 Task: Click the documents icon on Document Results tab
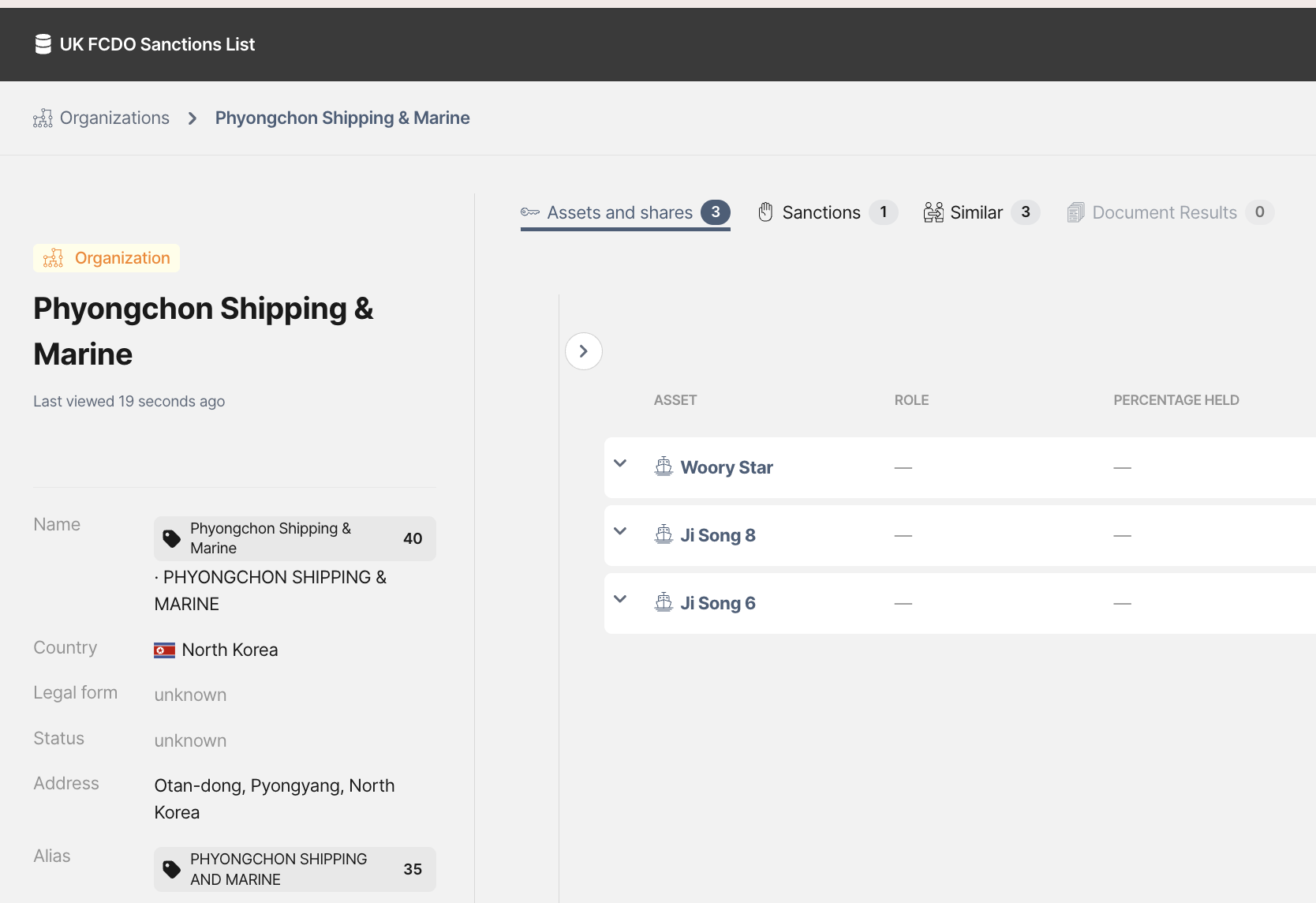pyautogui.click(x=1075, y=212)
